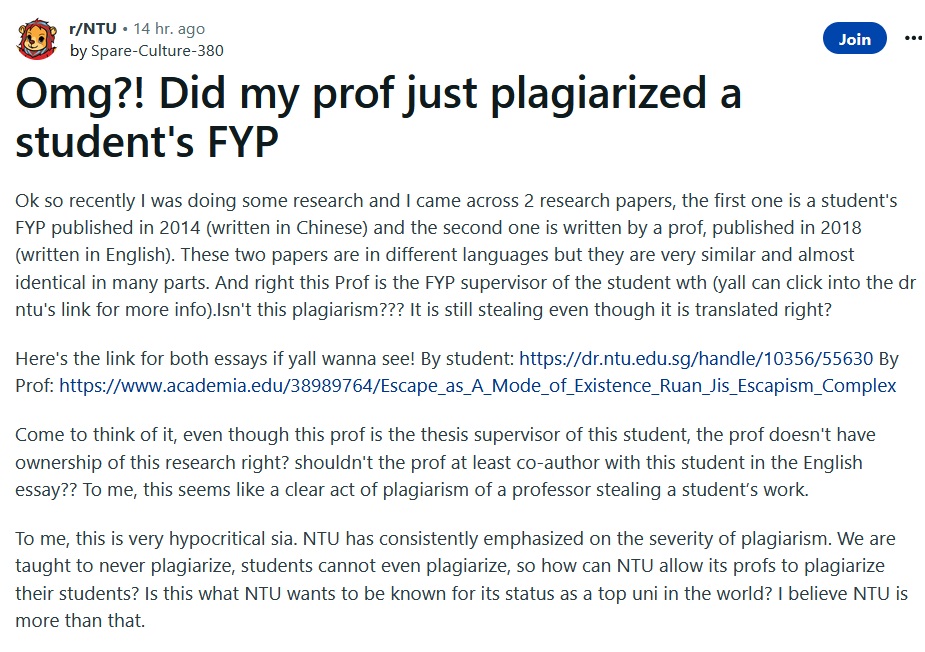Click the "Prof:" label before the academia link
The height and width of the screenshot is (652, 925).
click(x=35, y=385)
